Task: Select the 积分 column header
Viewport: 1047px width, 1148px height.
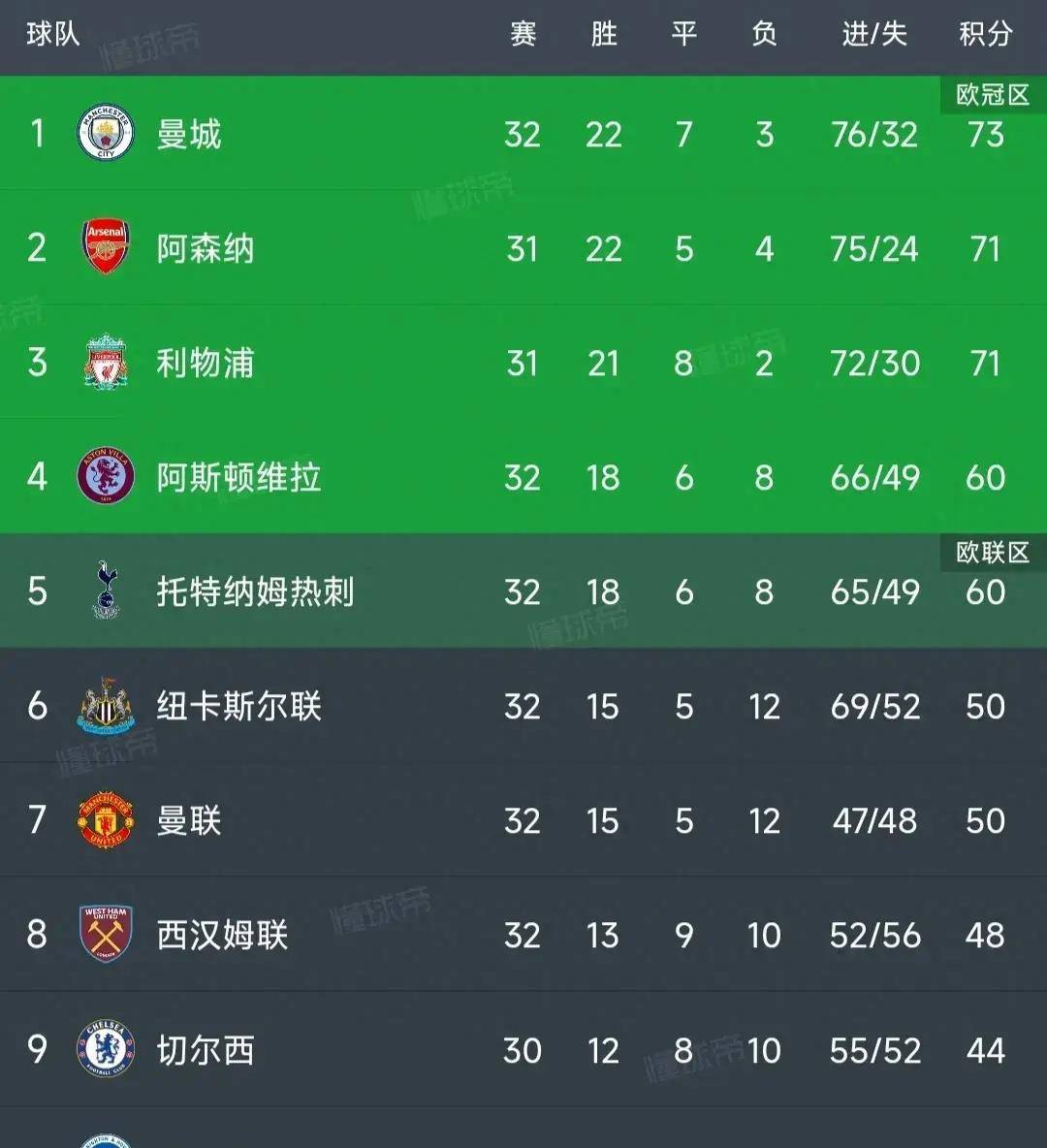Action: pos(986,34)
